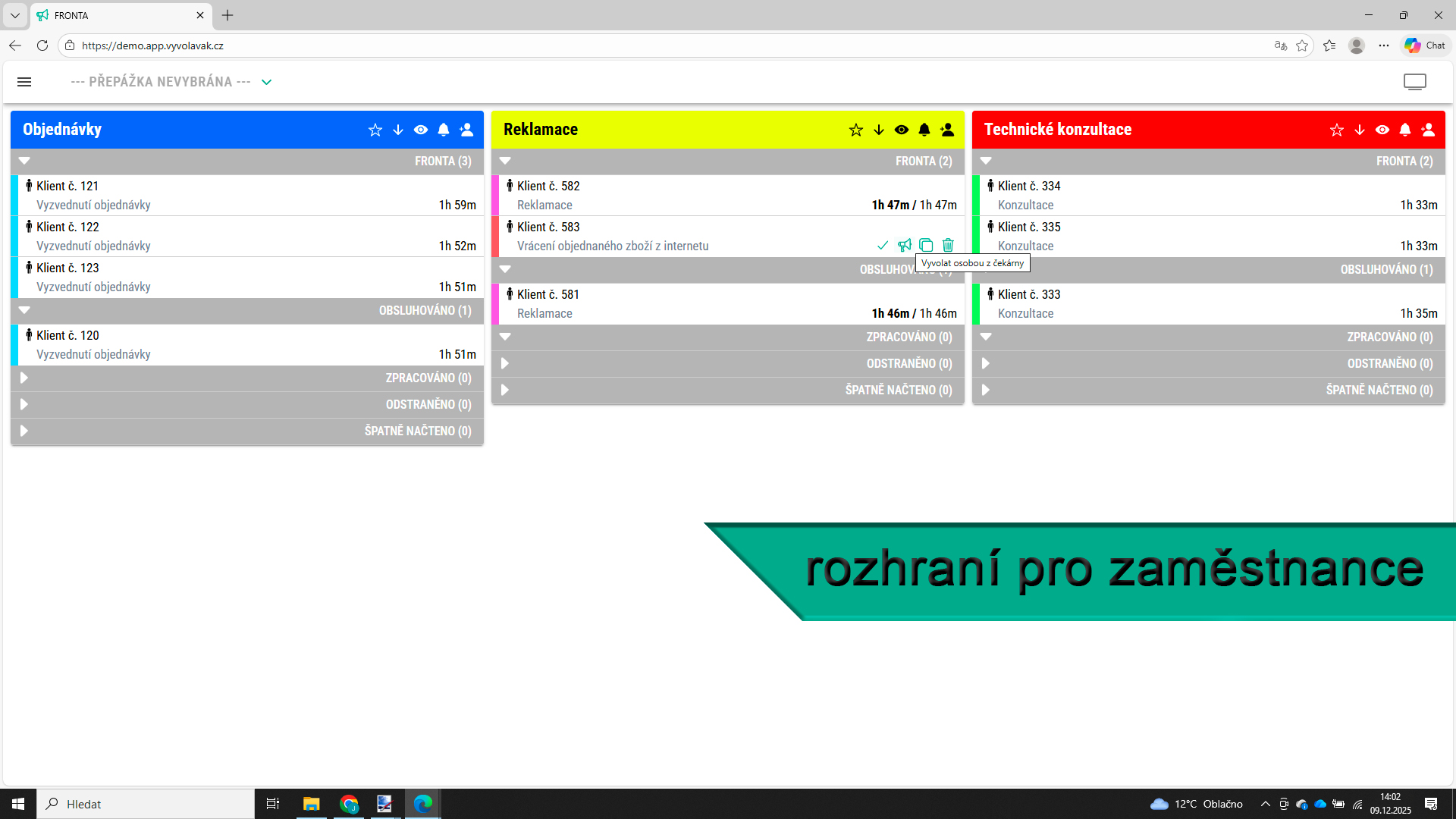Click the megaphone icon for Klient č. 583

[904, 245]
